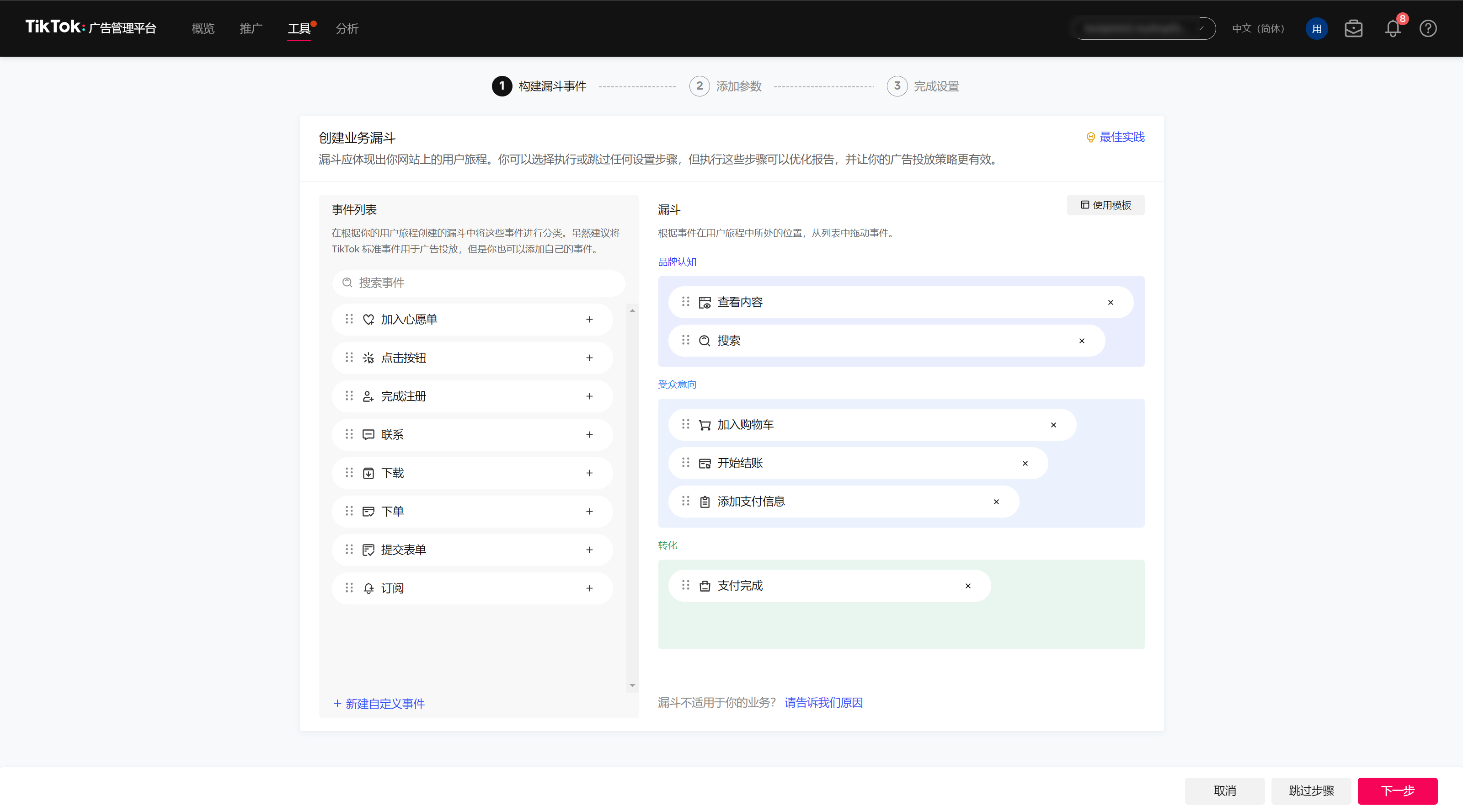Add 订阅 event via plus icon
The height and width of the screenshot is (812, 1463).
589,588
